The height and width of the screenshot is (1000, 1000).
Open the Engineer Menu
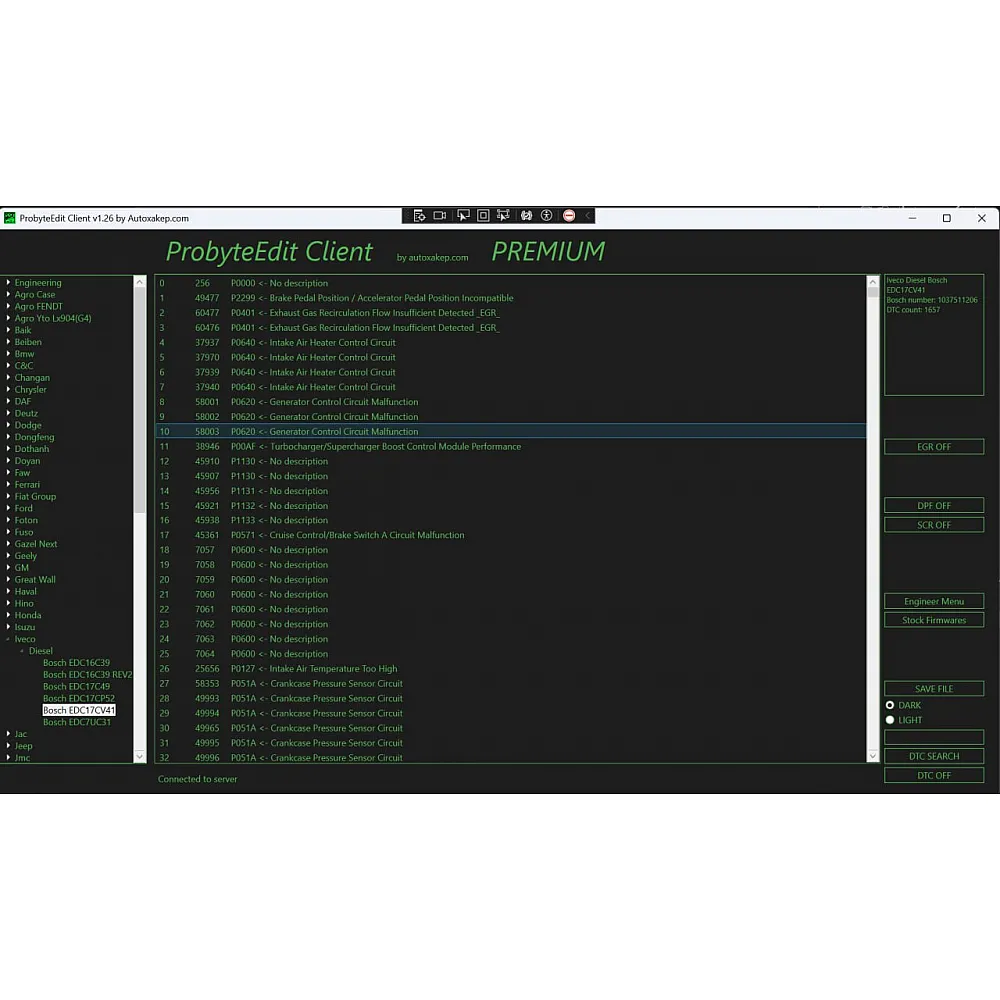pos(934,601)
